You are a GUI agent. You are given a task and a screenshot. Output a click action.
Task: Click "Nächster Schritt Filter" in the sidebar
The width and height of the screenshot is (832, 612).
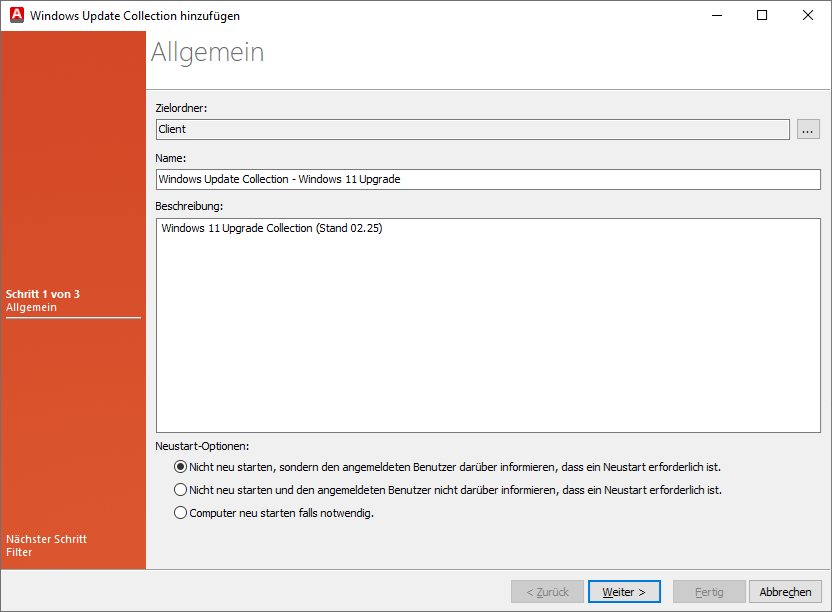coord(46,545)
